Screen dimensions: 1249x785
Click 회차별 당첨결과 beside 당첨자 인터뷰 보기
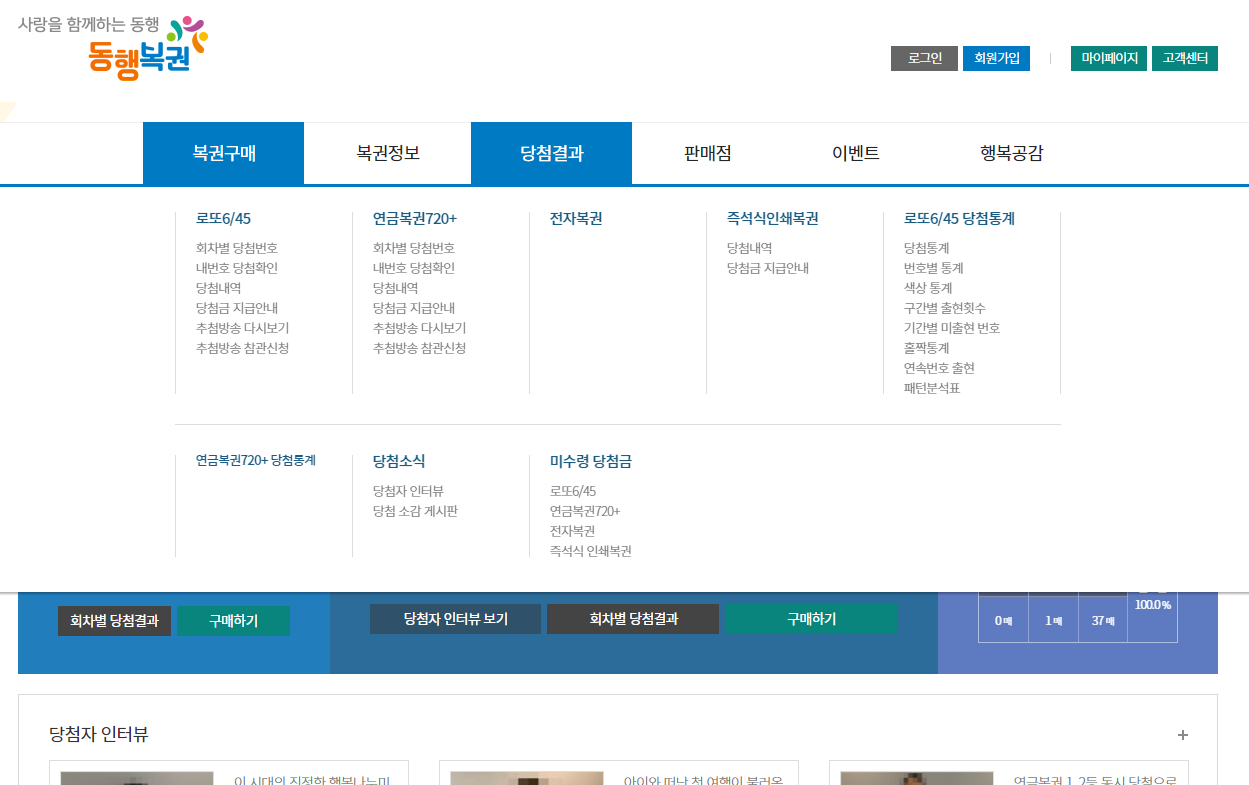point(633,619)
